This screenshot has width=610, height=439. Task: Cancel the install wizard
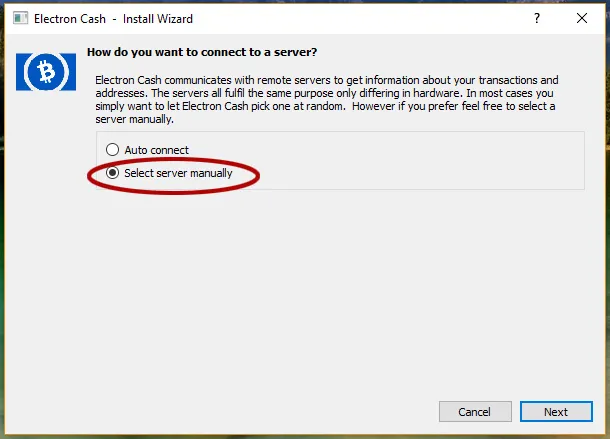pos(475,411)
